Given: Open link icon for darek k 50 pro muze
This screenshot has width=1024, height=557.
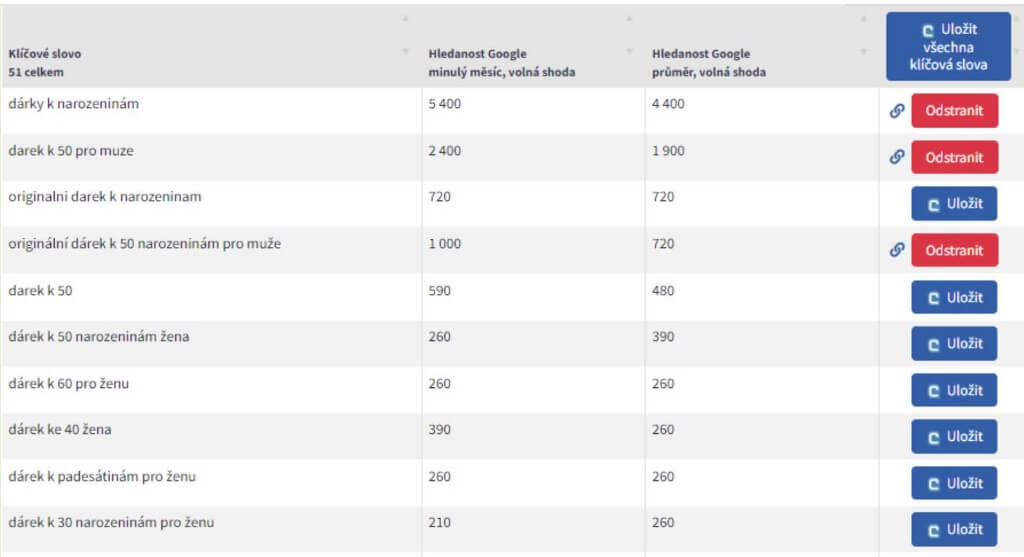Looking at the screenshot, I should tap(897, 157).
